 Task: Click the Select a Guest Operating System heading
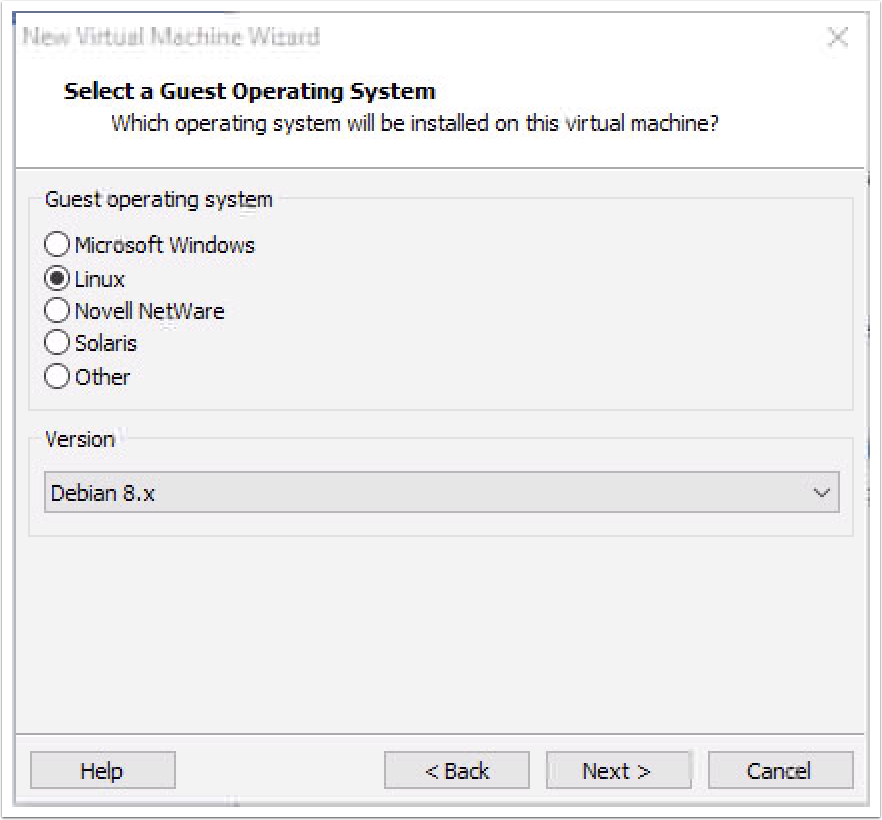pyautogui.click(x=250, y=91)
